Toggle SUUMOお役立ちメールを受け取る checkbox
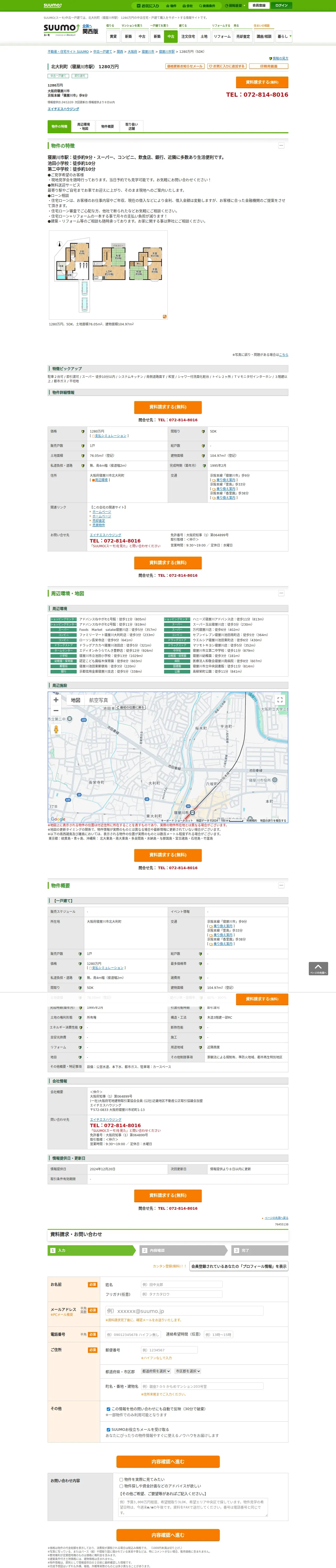This screenshot has width=336, height=1568. click(109, 1430)
